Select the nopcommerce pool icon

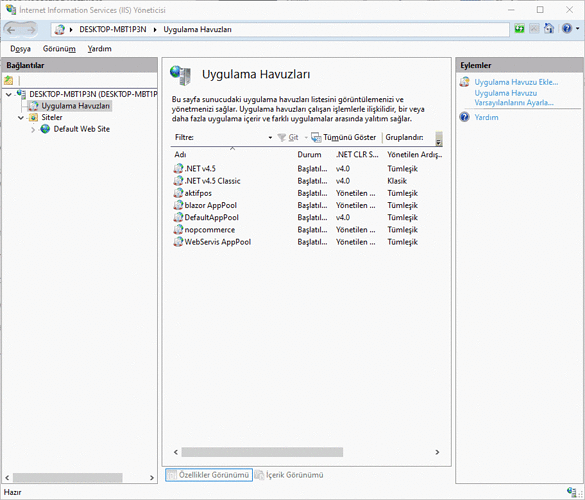[179, 229]
